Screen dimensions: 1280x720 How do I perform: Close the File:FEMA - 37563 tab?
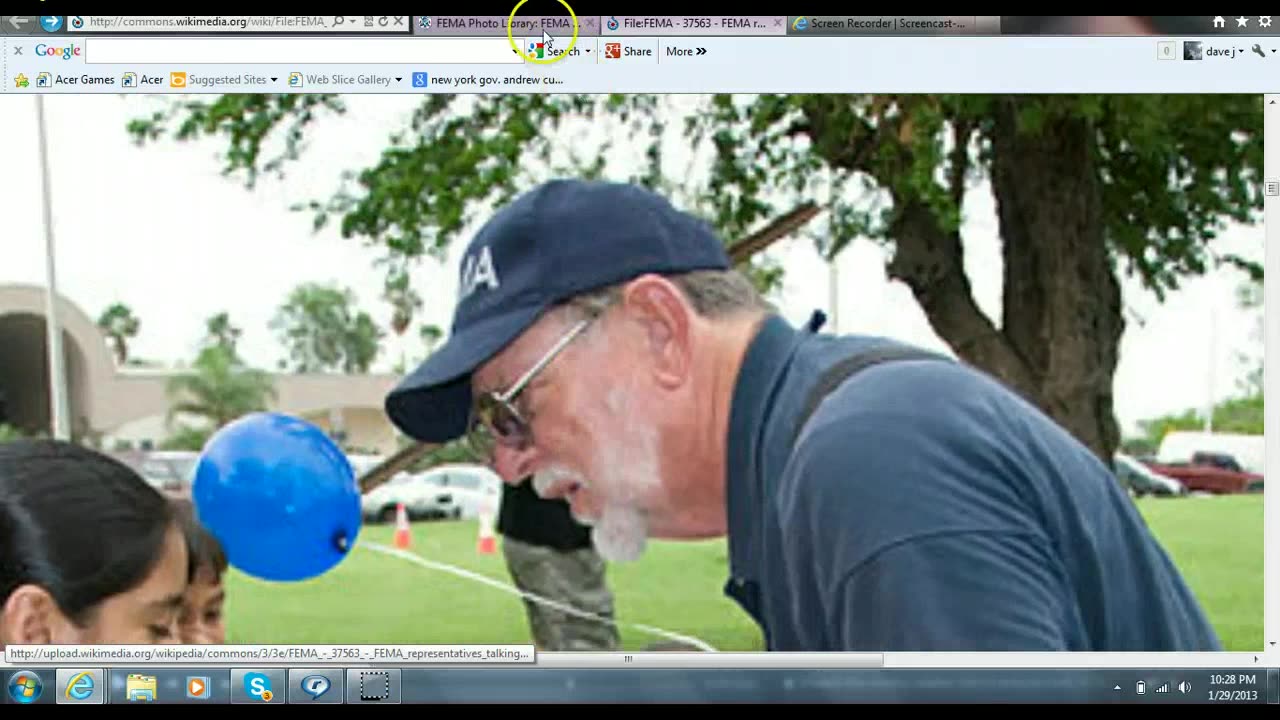pyautogui.click(x=777, y=23)
